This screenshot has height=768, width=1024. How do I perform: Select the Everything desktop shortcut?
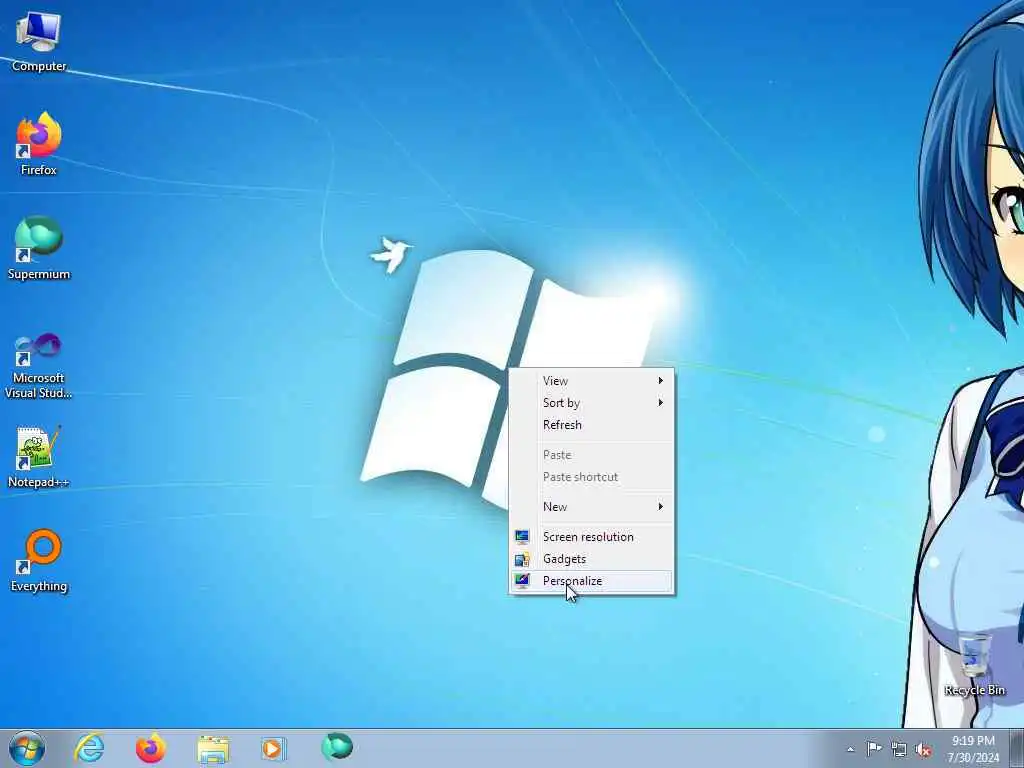click(x=39, y=560)
